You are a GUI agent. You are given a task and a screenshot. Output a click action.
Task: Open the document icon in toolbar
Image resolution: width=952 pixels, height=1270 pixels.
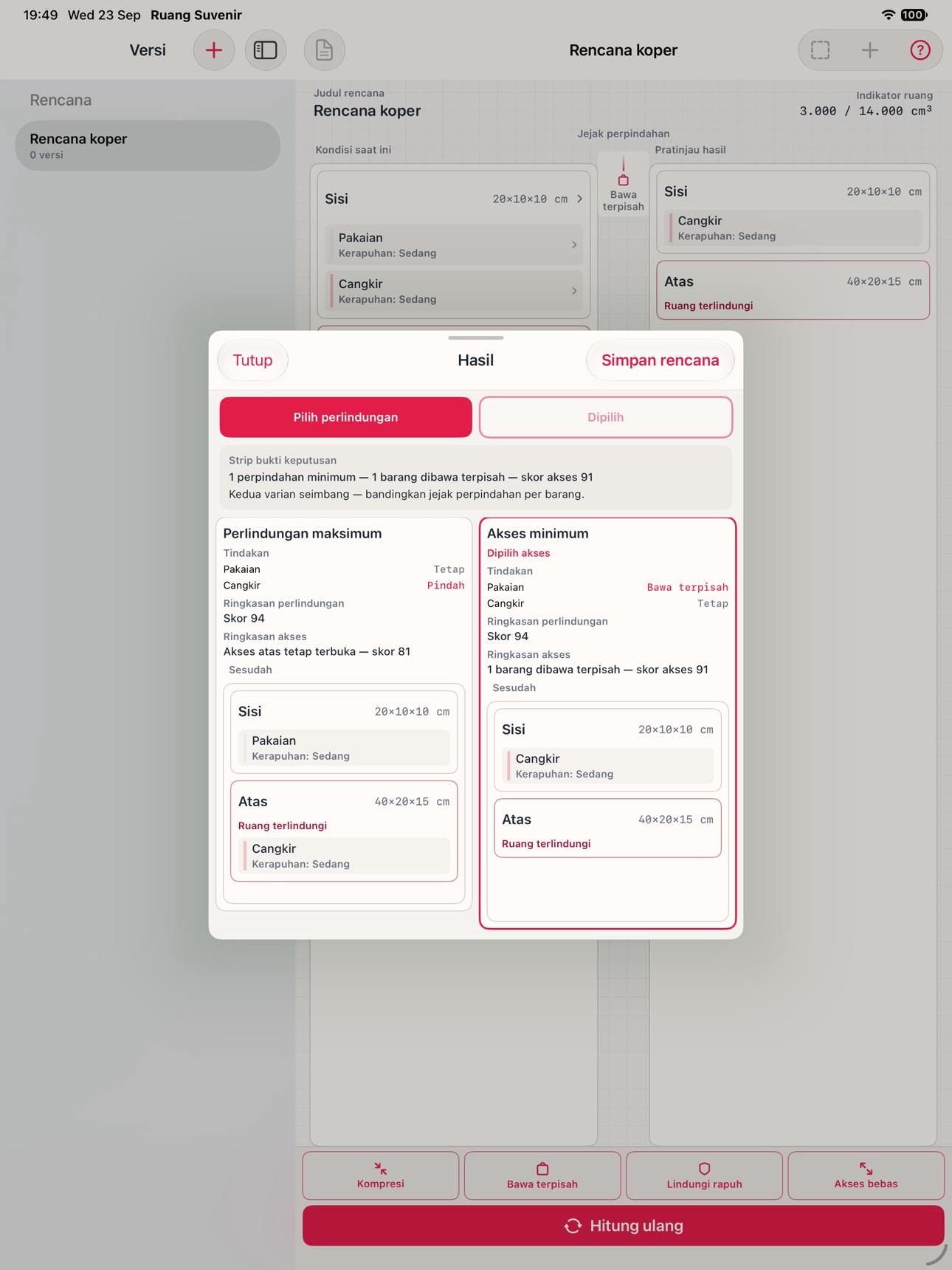pyautogui.click(x=325, y=50)
